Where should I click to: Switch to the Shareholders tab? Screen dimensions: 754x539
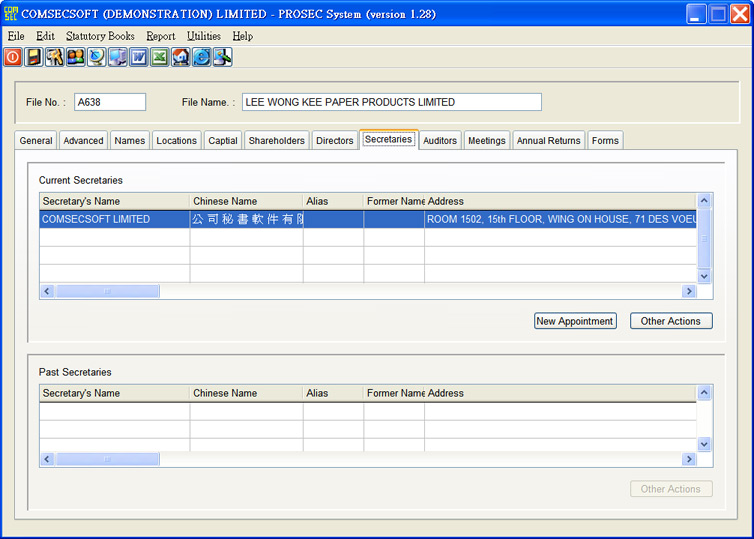[x=276, y=141]
